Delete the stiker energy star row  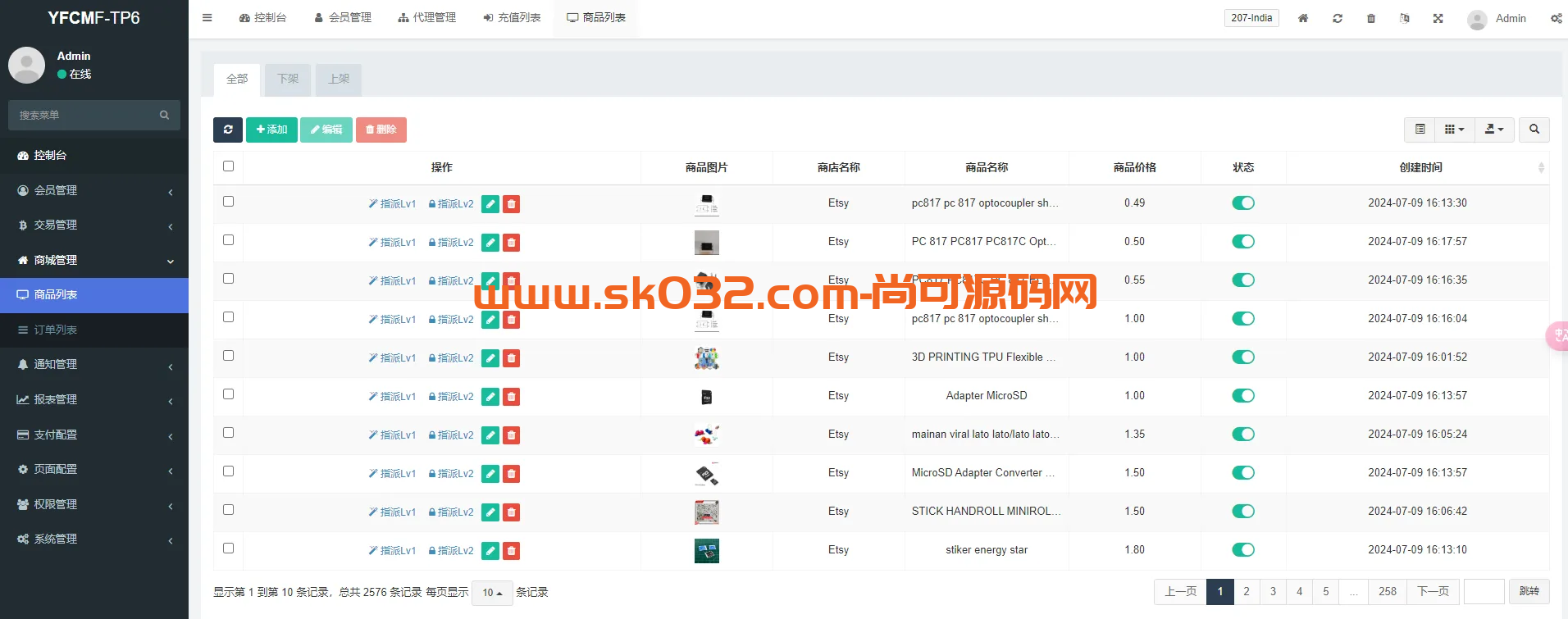click(x=511, y=551)
